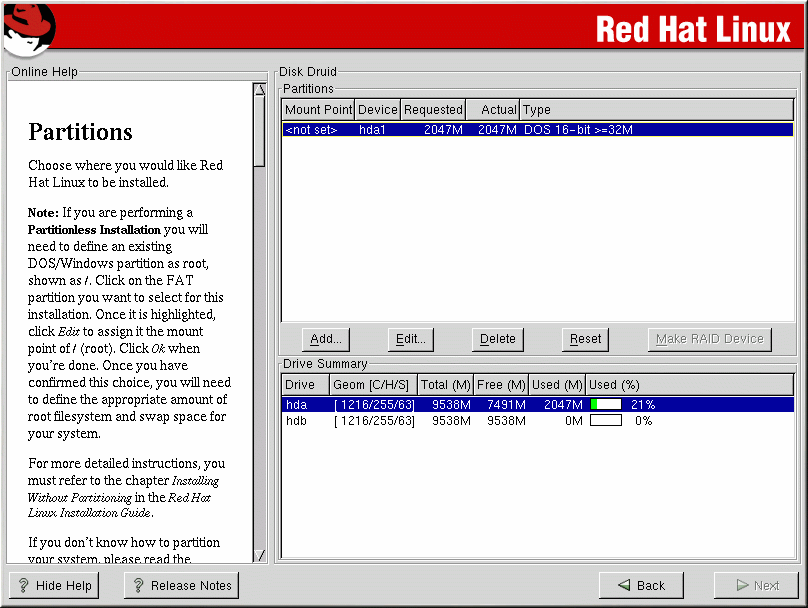Viewport: 808px width, 608px height.
Task: Click the Device column header
Action: coord(378,110)
